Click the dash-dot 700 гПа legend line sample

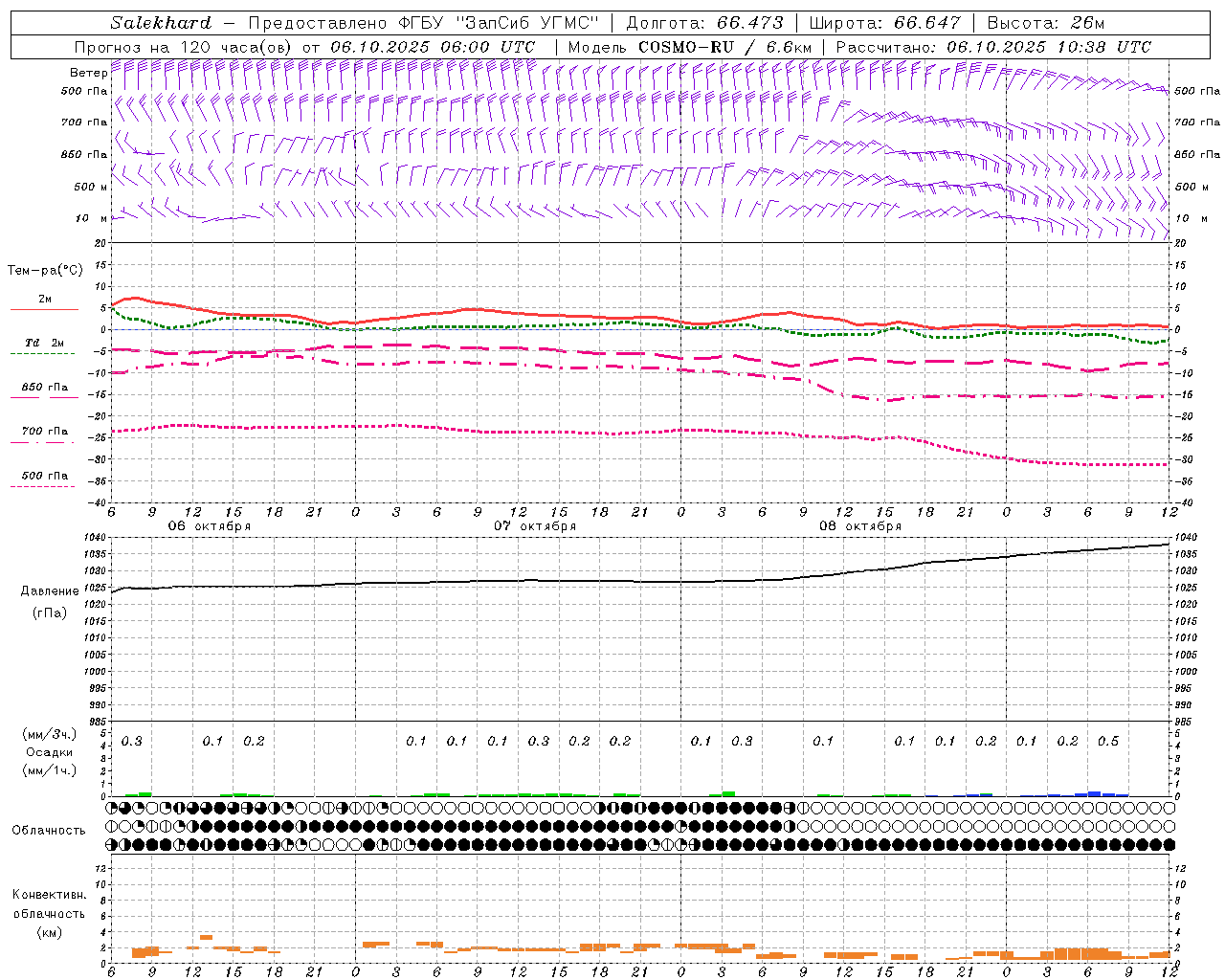42,442
